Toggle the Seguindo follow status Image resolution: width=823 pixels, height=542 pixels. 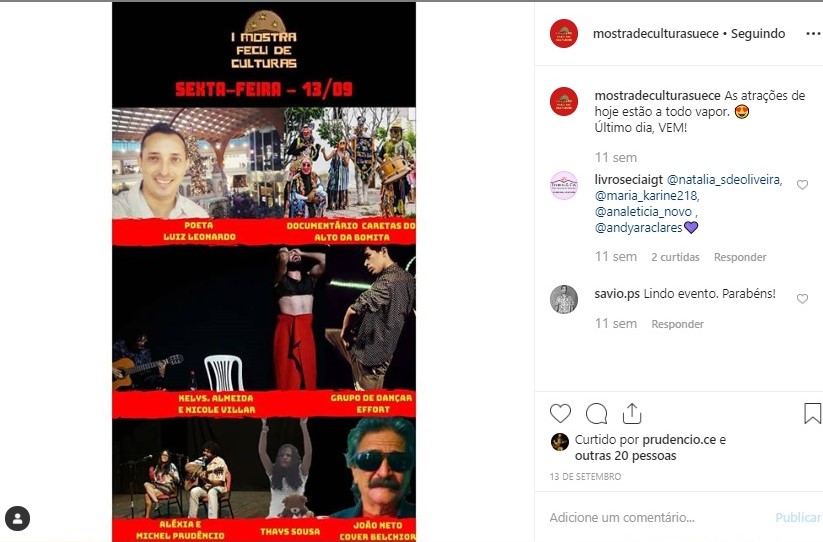[758, 34]
